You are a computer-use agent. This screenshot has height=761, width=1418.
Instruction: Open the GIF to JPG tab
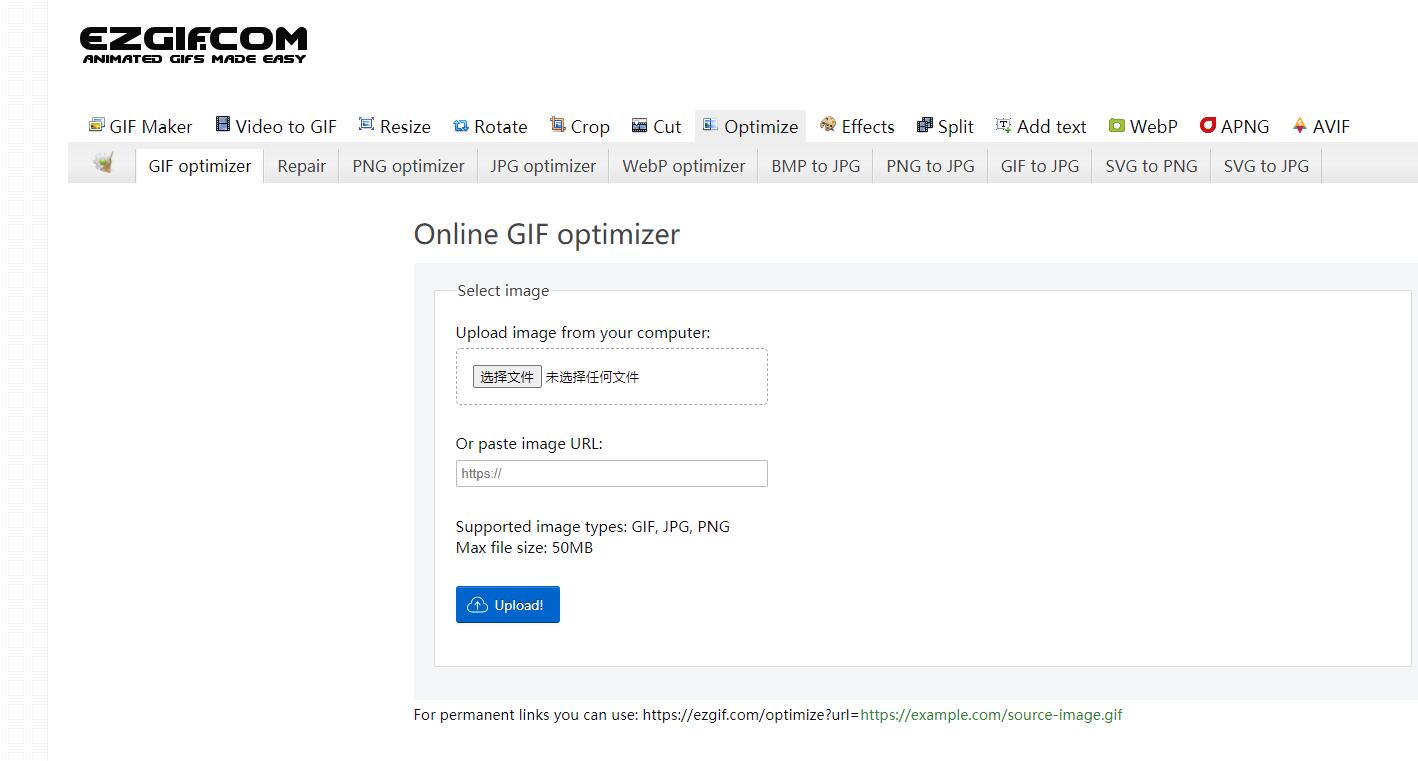1040,166
